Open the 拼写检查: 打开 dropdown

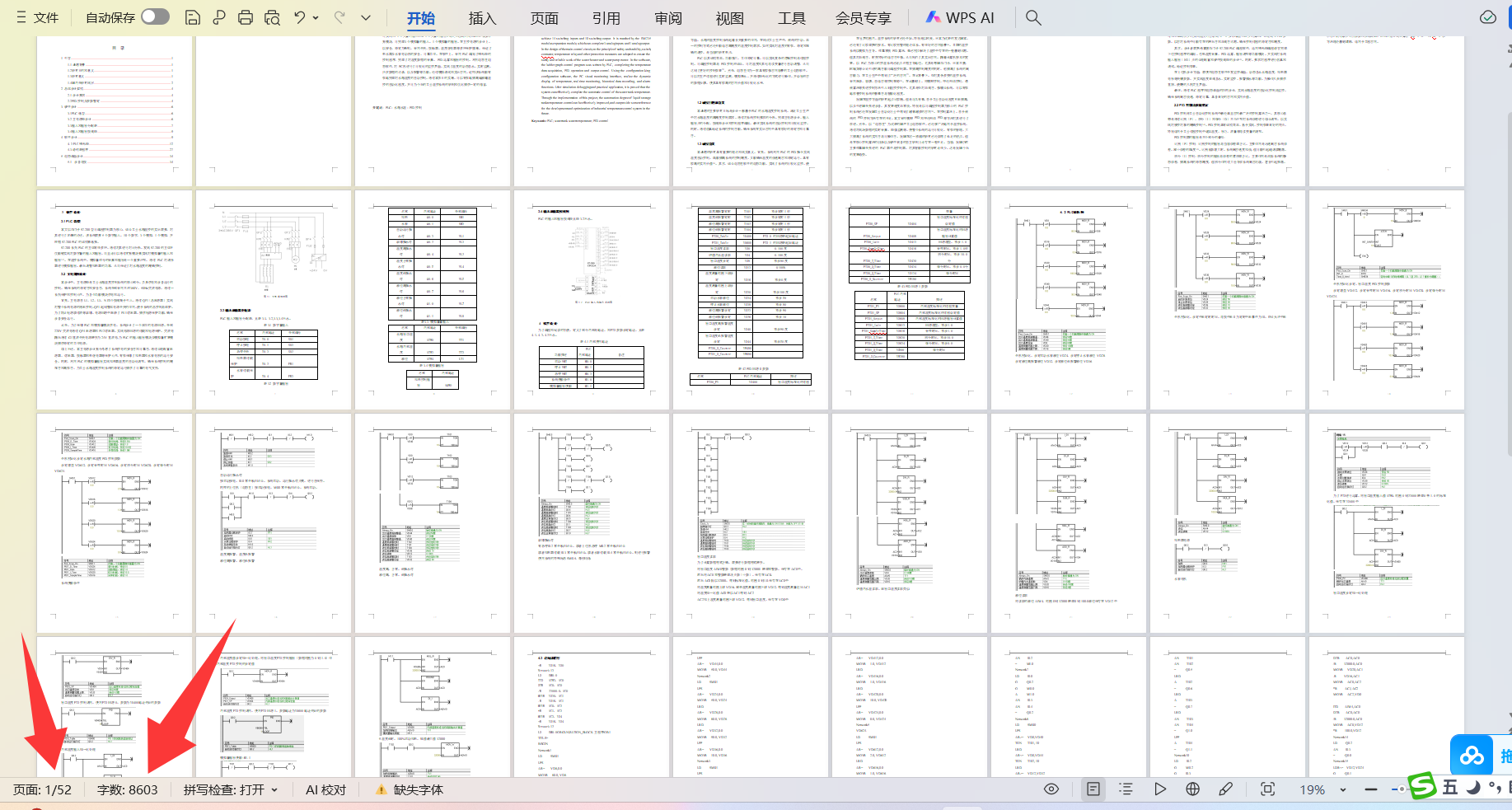click(231, 789)
